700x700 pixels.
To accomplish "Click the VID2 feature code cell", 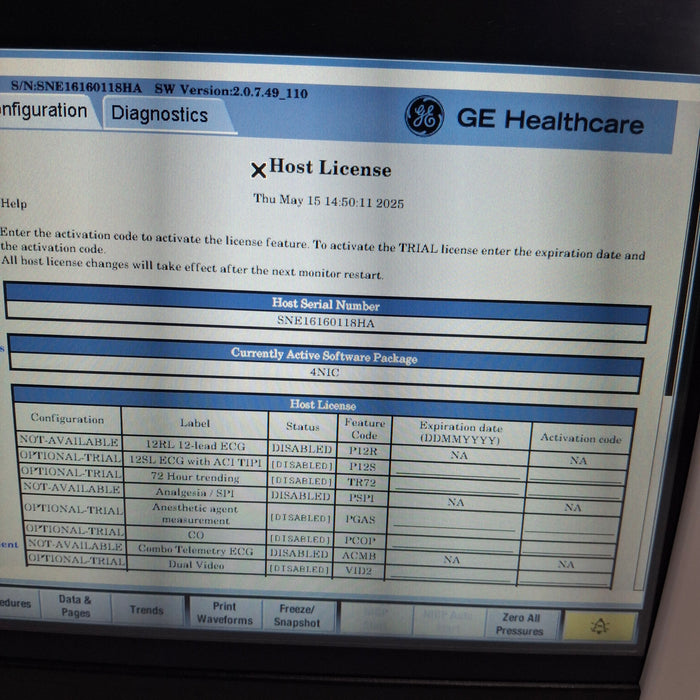I will click(358, 571).
